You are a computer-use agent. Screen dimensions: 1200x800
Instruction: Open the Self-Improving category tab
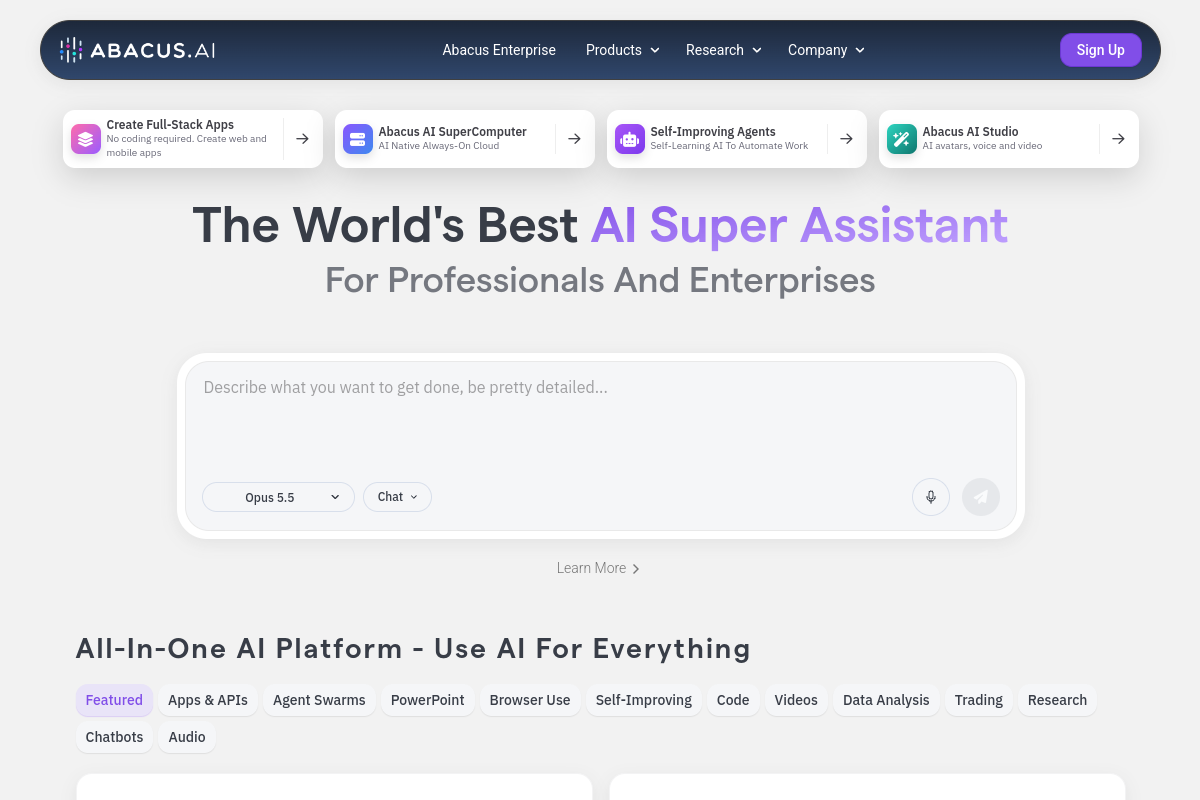click(x=644, y=700)
